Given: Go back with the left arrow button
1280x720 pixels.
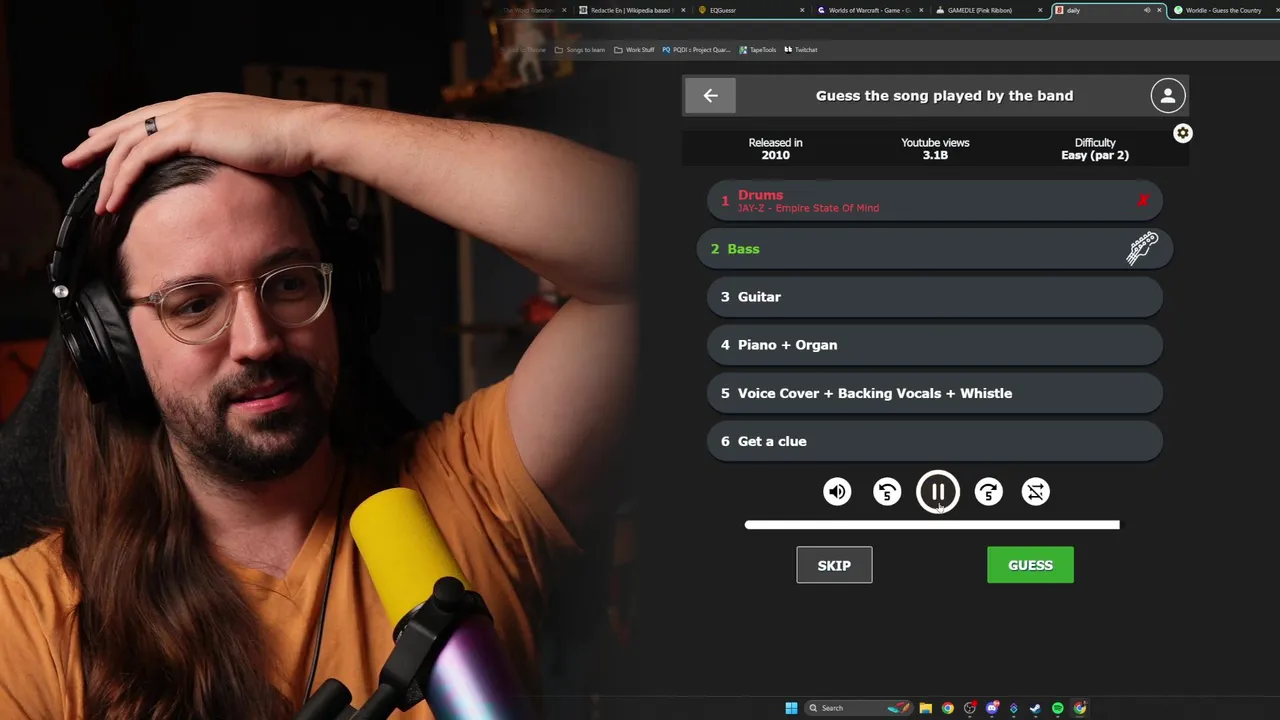Looking at the screenshot, I should tap(710, 96).
